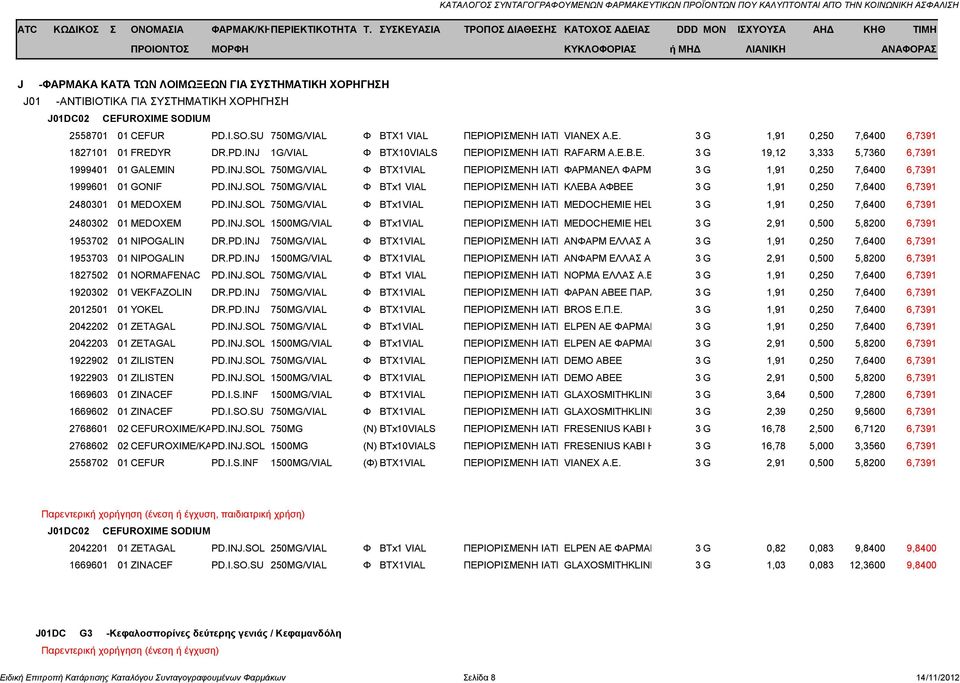Viewport: 960px width, 683px height.
Task: Select the ΤΡΟΠΟΣ ΔΙΑΘΕΣΗΣ column header
Action: point(510,29)
